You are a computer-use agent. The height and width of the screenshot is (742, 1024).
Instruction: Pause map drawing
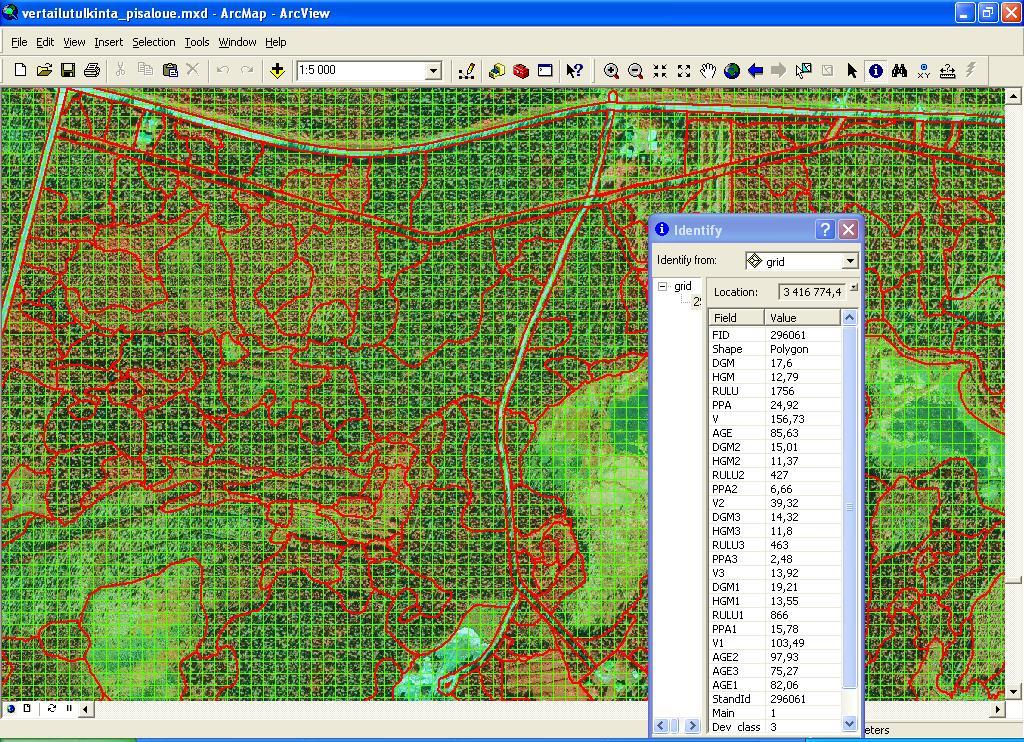coord(69,708)
